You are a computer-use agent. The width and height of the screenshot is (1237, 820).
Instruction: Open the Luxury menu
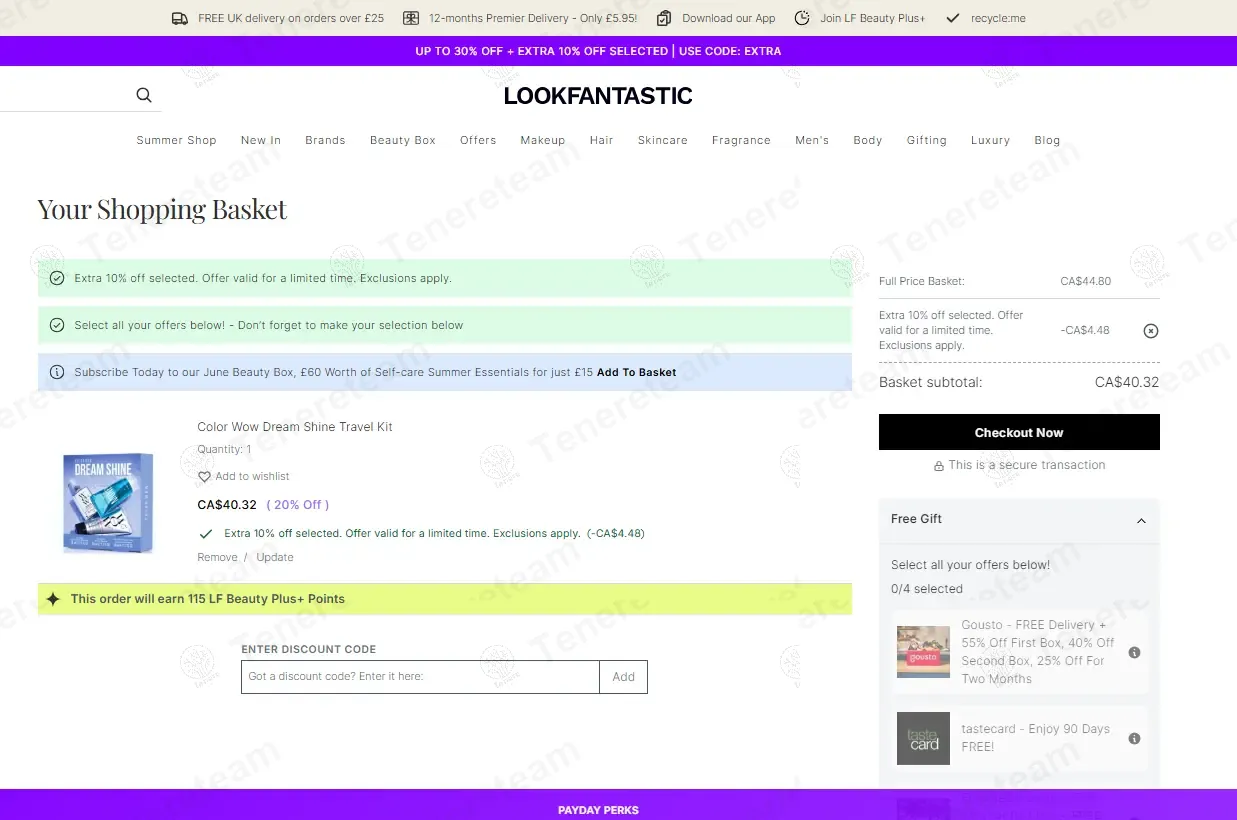(x=990, y=140)
